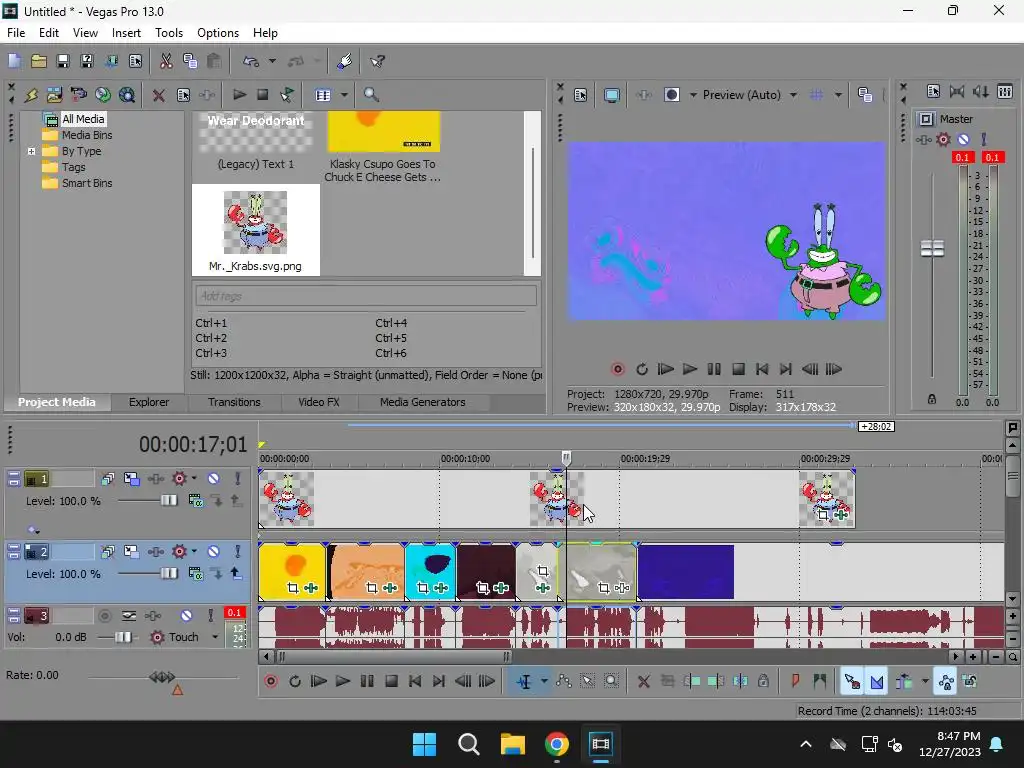
Task: Click the Windows Search icon on the taskbar
Action: pyautogui.click(x=468, y=744)
